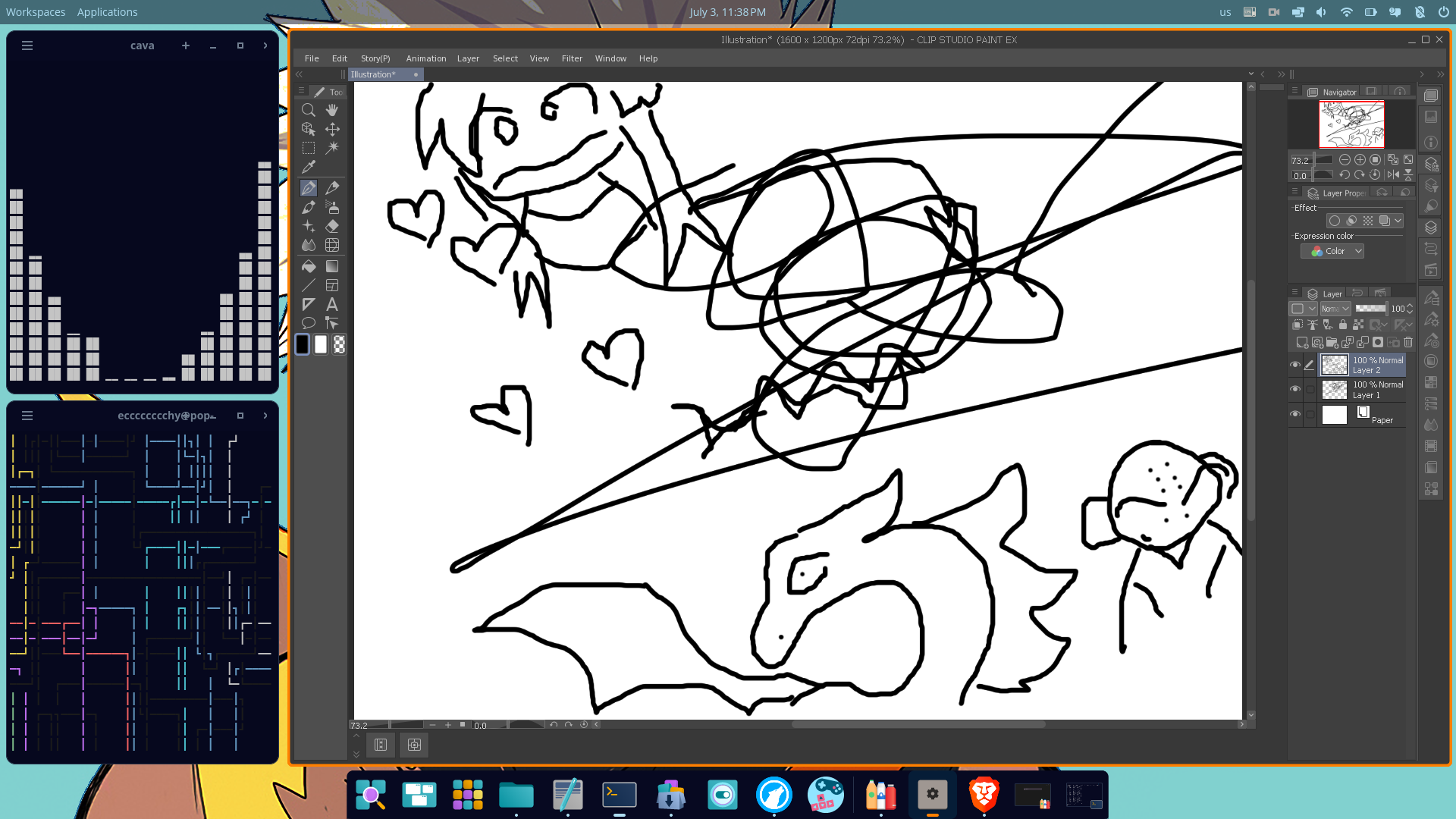Open the Filter menu

point(572,58)
